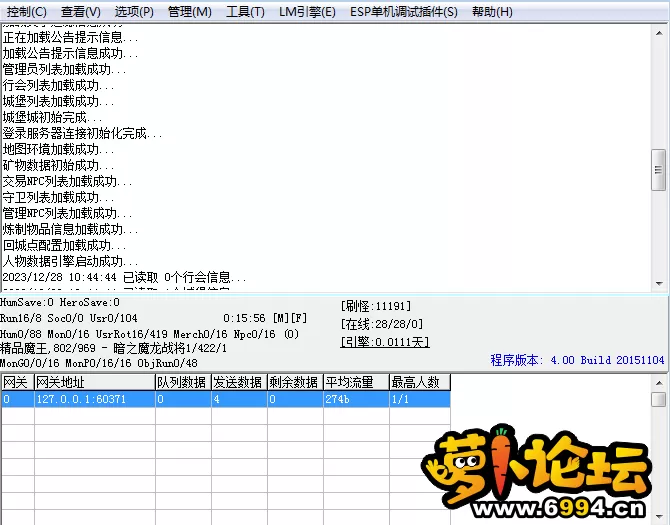Click log line 人物数据引擎启动成功
Viewport: 670px width, 525px height.
(x=71, y=261)
